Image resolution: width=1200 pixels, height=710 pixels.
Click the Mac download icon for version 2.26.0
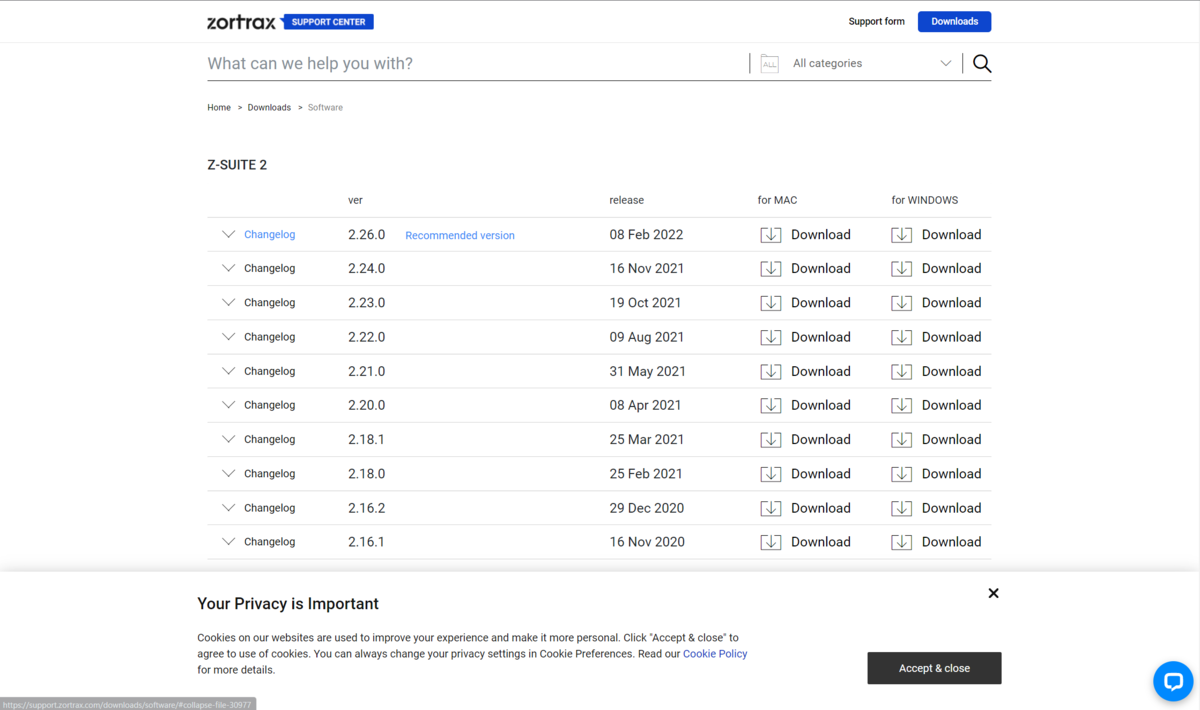click(771, 235)
